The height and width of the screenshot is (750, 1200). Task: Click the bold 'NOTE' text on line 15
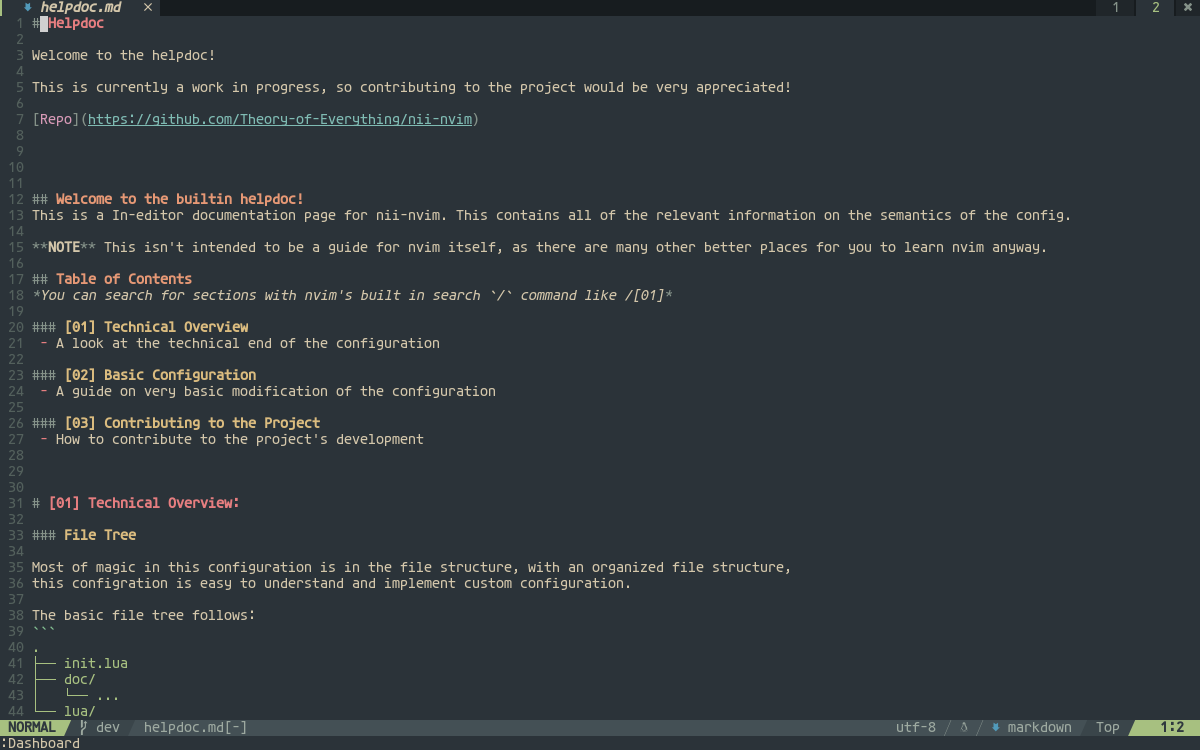click(64, 247)
